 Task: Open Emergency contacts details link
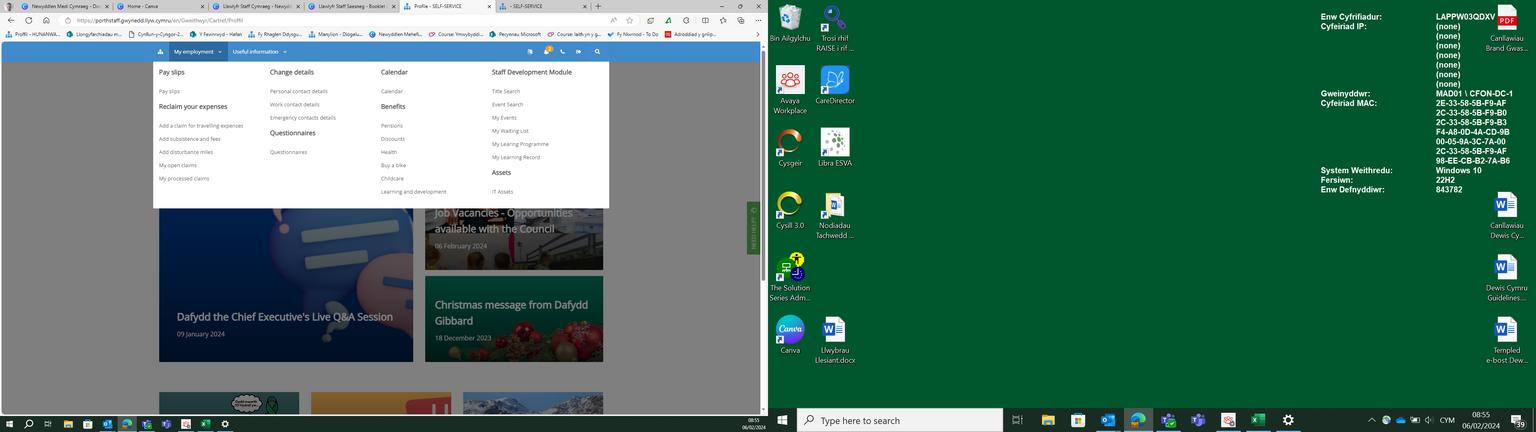click(302, 117)
